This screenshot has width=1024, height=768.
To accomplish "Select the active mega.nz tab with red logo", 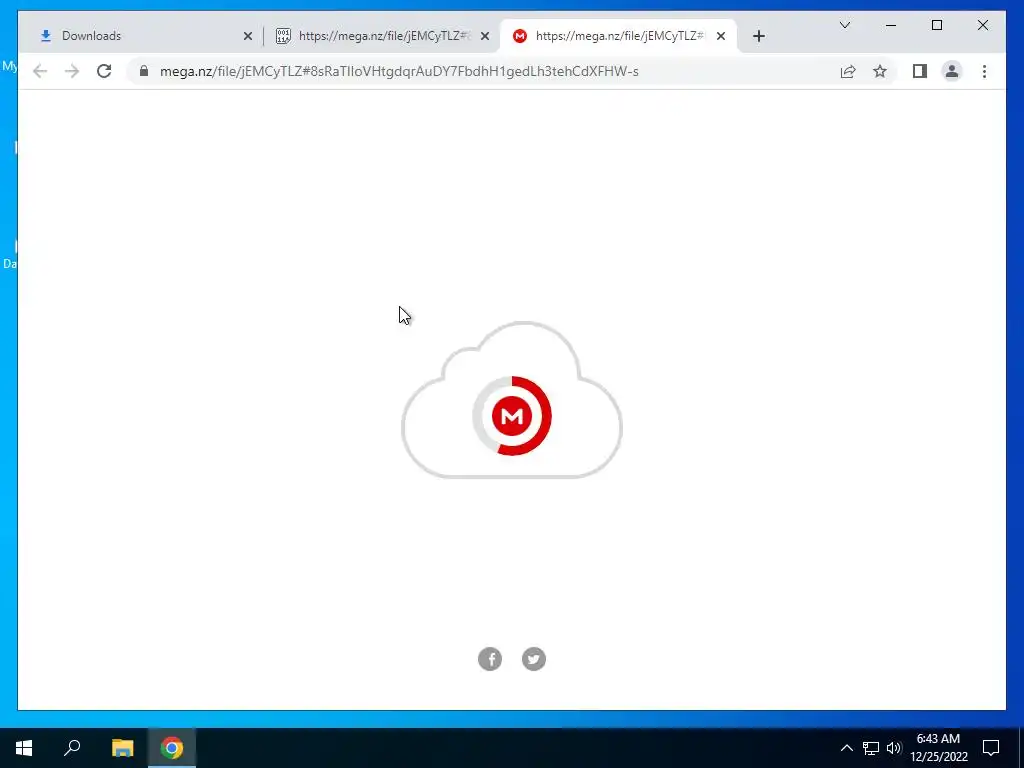I will pos(618,36).
